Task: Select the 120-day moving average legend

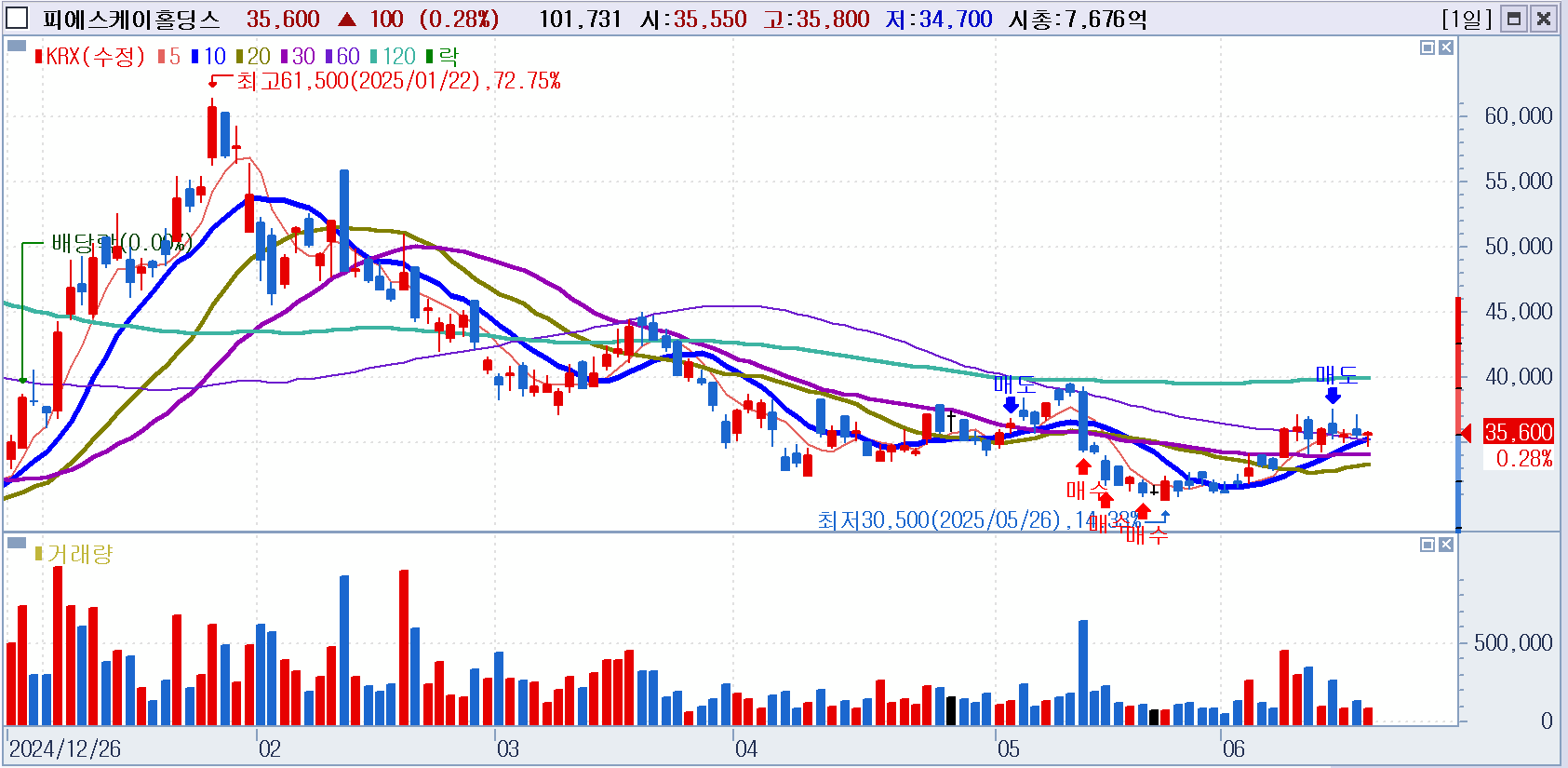Action: 393,57
